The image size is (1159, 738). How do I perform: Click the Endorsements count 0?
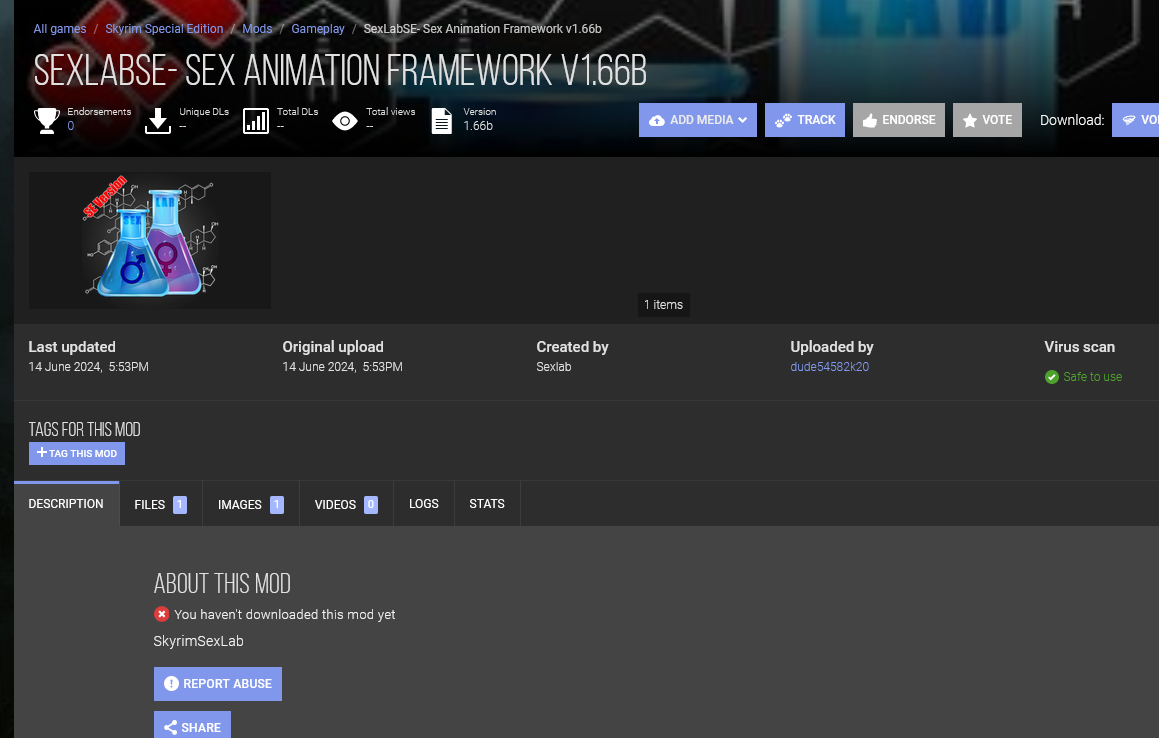71,126
